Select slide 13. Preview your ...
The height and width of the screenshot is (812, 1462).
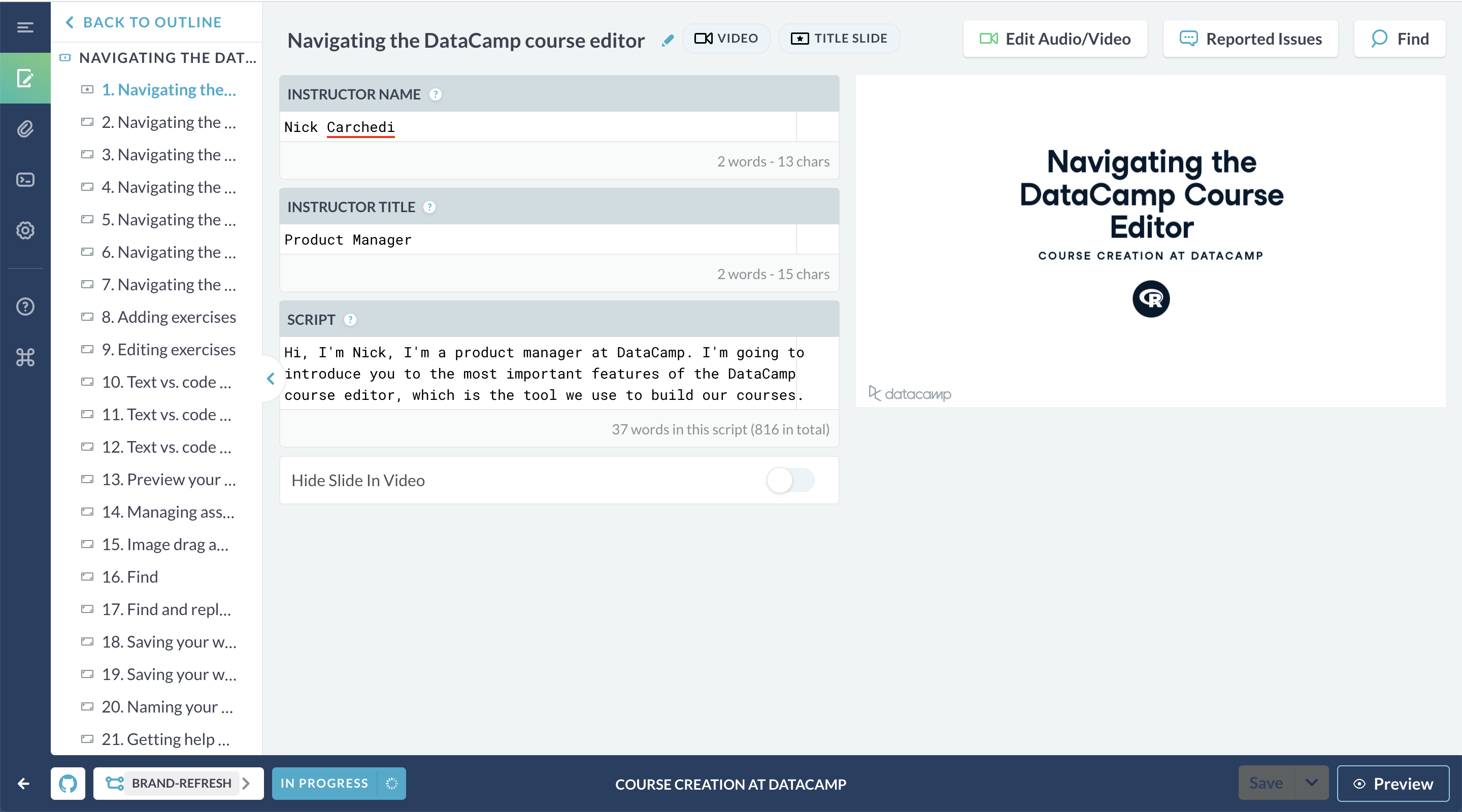(169, 479)
